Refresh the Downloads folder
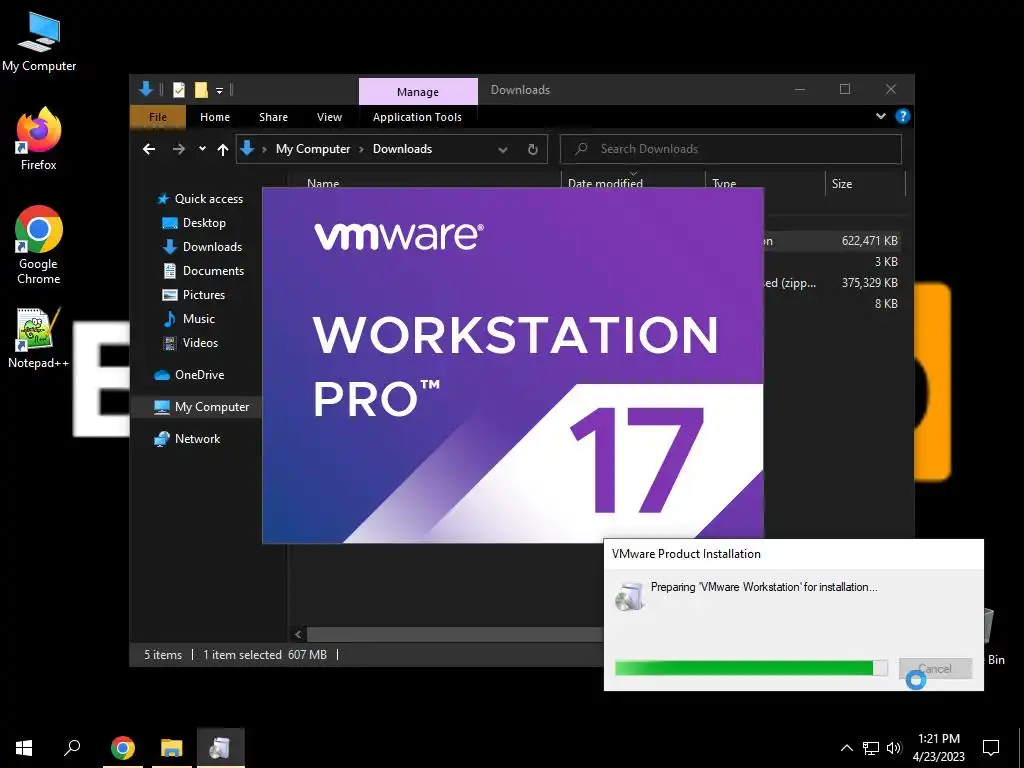Viewport: 1024px width, 768px height. [x=532, y=150]
